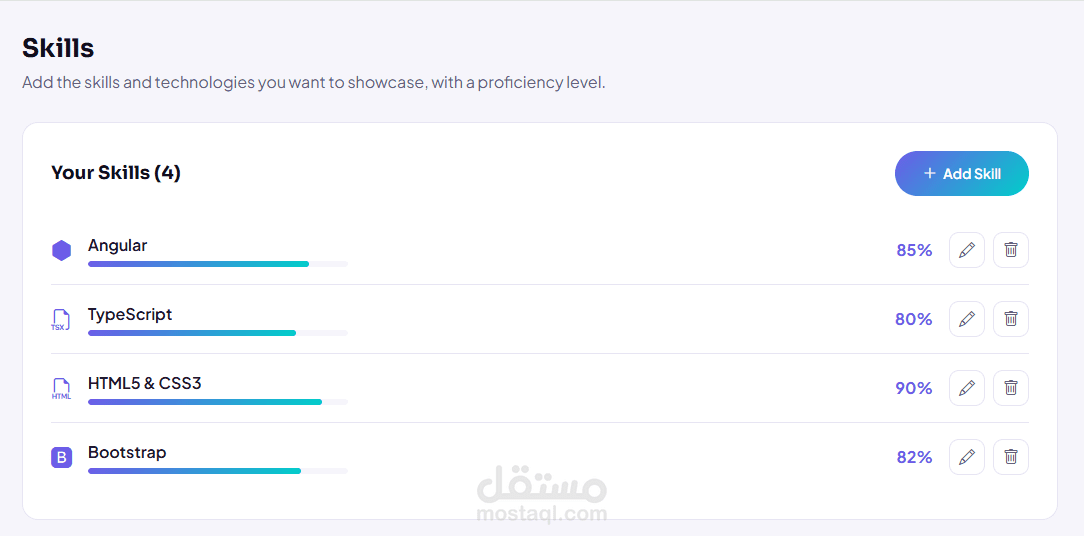Remove the HTML5 & CSS3 skill
The image size is (1084, 536).
(1011, 388)
